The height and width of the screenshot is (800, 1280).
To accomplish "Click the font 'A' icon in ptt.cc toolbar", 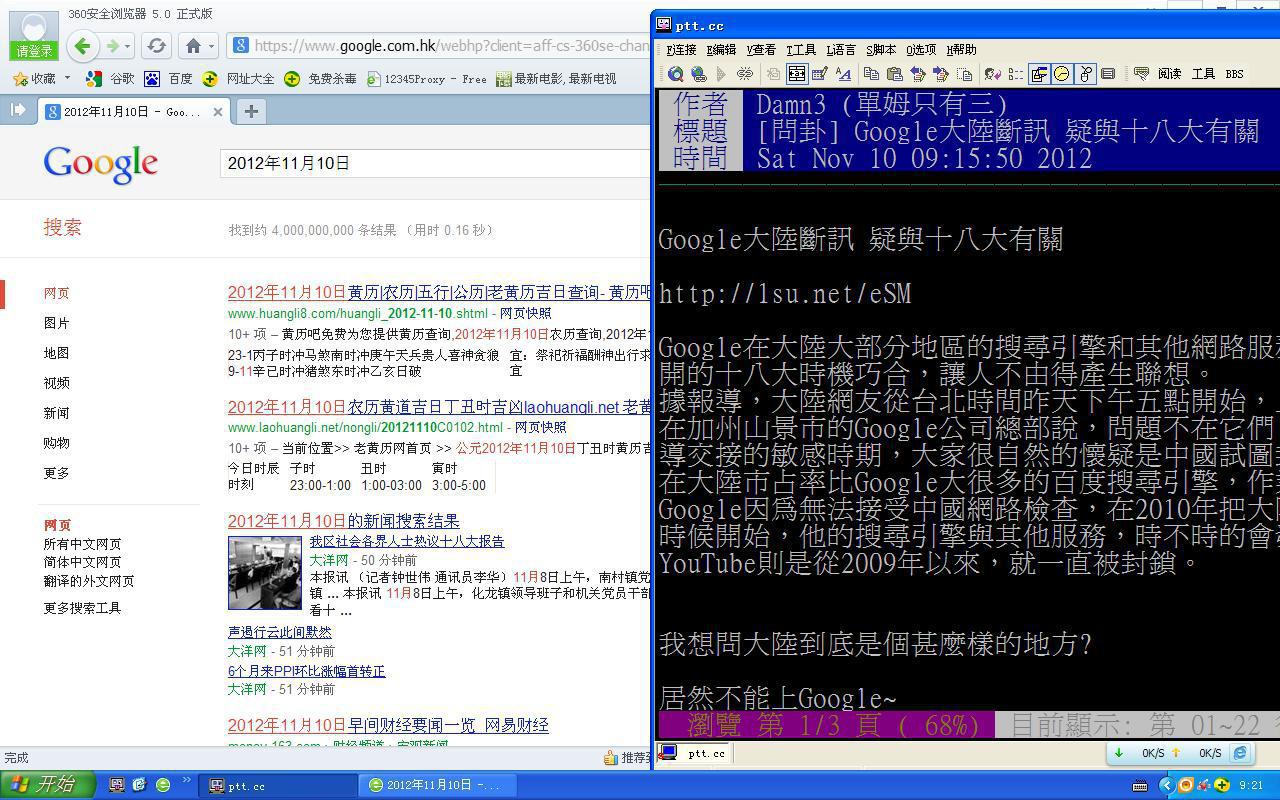I will [x=843, y=74].
